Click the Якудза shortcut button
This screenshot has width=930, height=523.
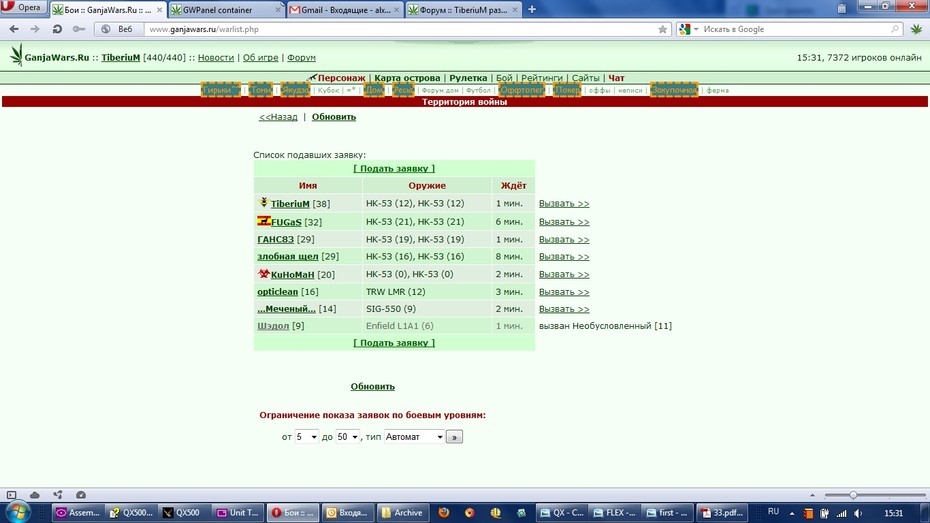click(295, 90)
